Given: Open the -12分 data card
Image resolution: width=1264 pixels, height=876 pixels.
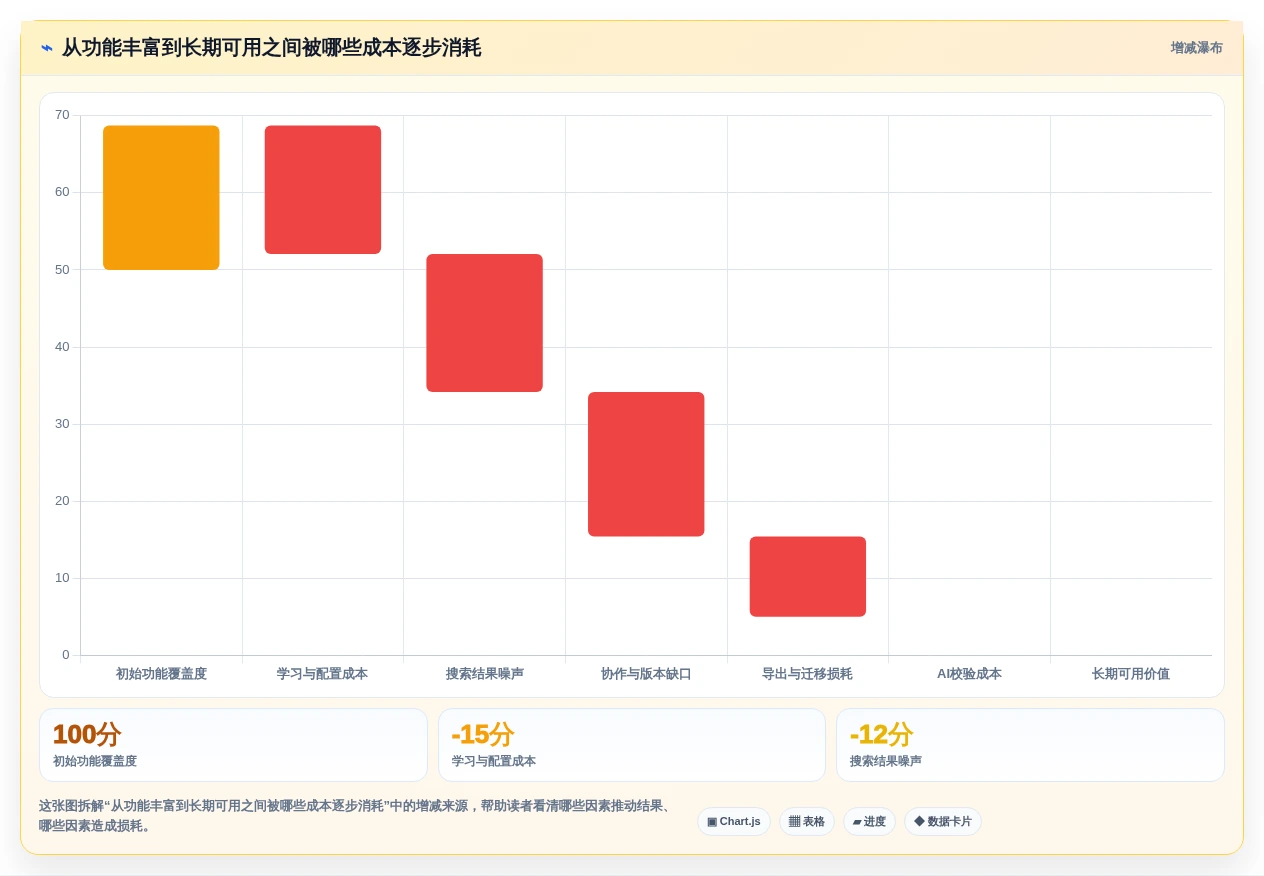Looking at the screenshot, I should pyautogui.click(x=1030, y=745).
